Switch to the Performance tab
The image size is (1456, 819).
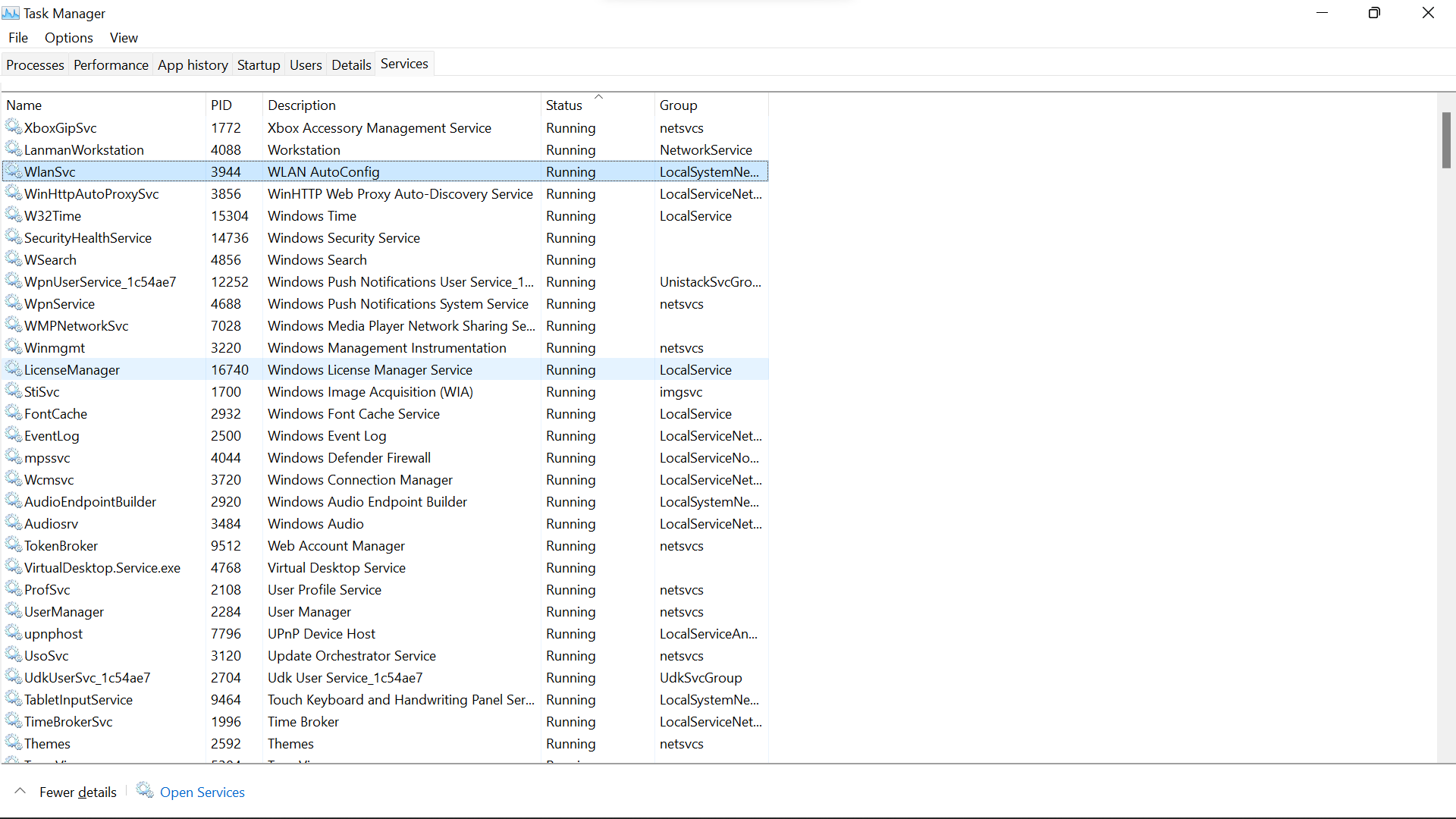click(x=111, y=64)
